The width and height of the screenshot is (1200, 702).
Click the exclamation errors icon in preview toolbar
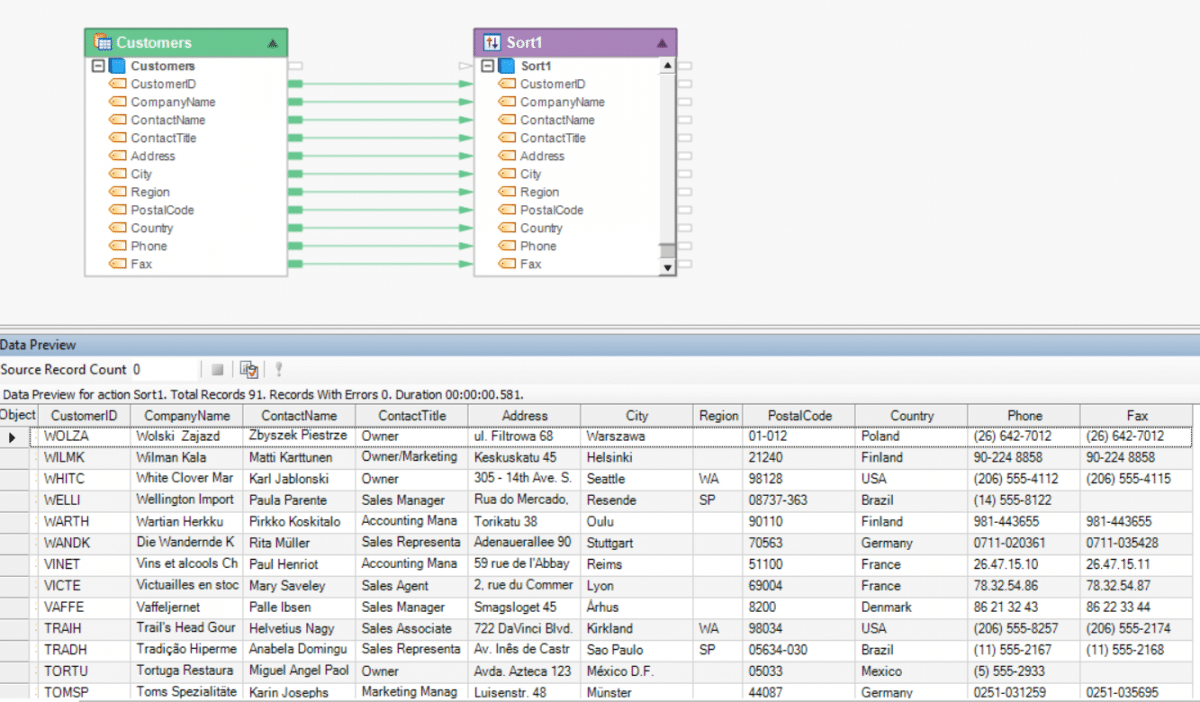(x=279, y=370)
